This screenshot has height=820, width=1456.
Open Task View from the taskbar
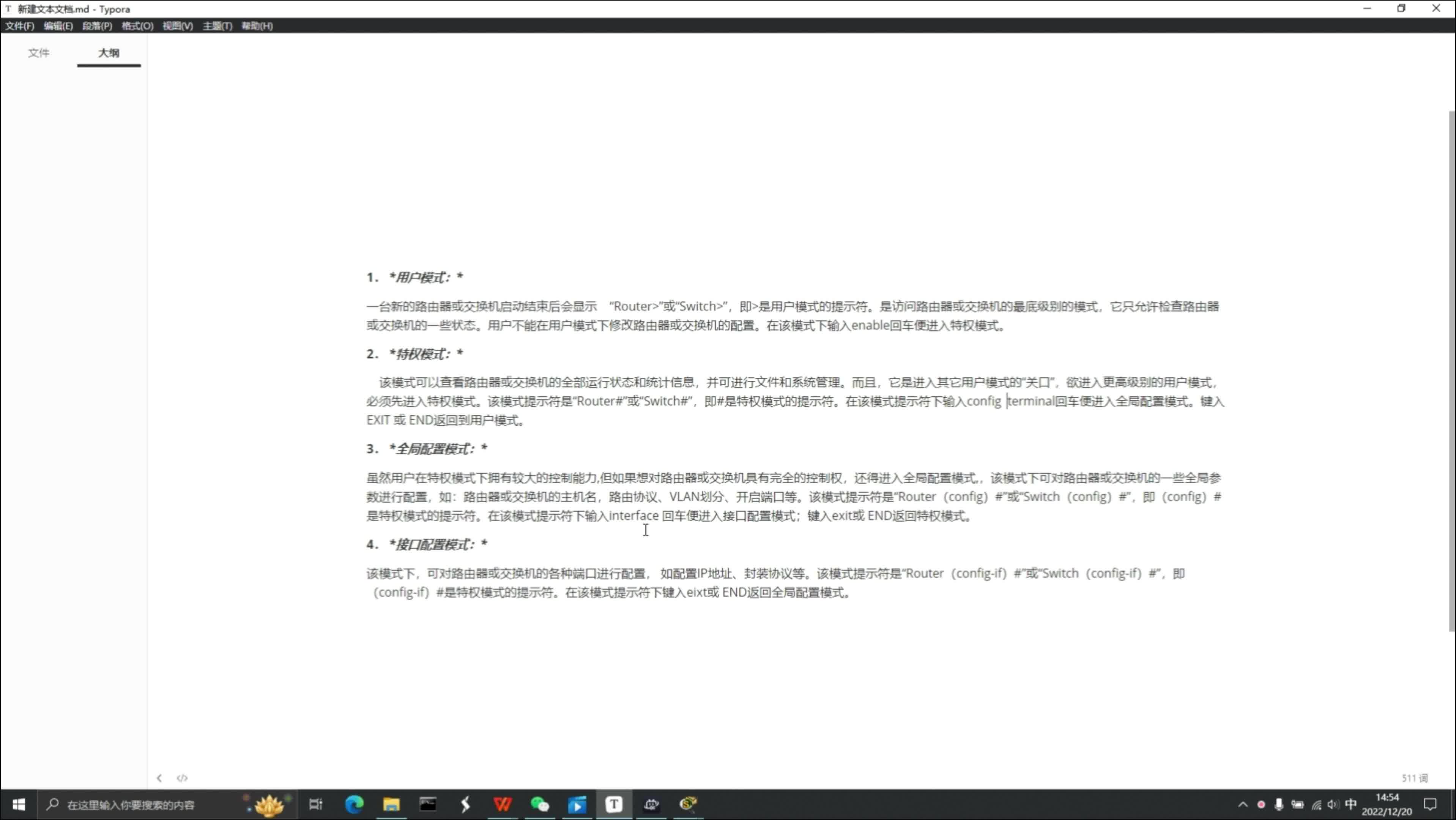(x=315, y=804)
